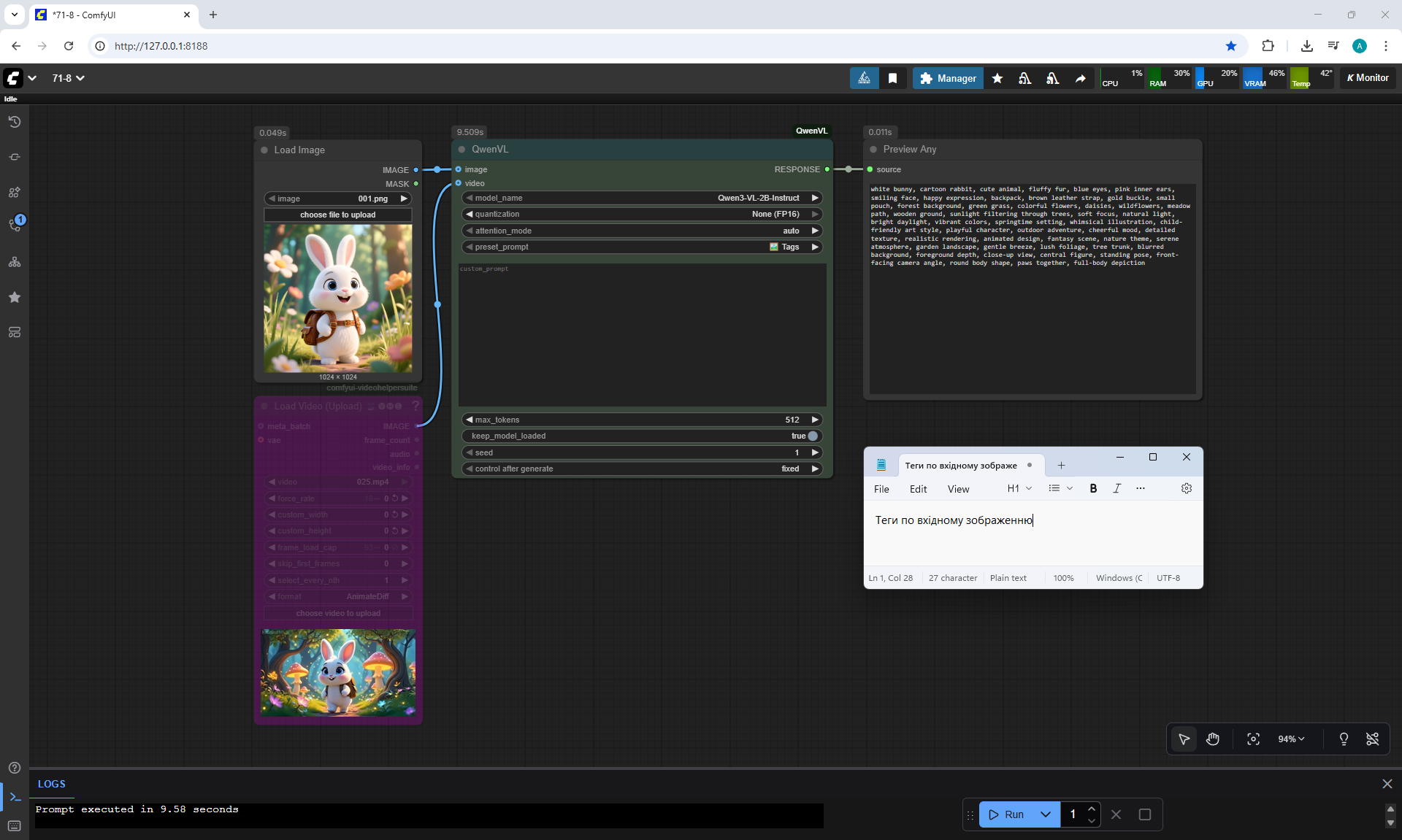Open the H1 heading dropdown in Notepad
1402x840 pixels.
click(1019, 488)
